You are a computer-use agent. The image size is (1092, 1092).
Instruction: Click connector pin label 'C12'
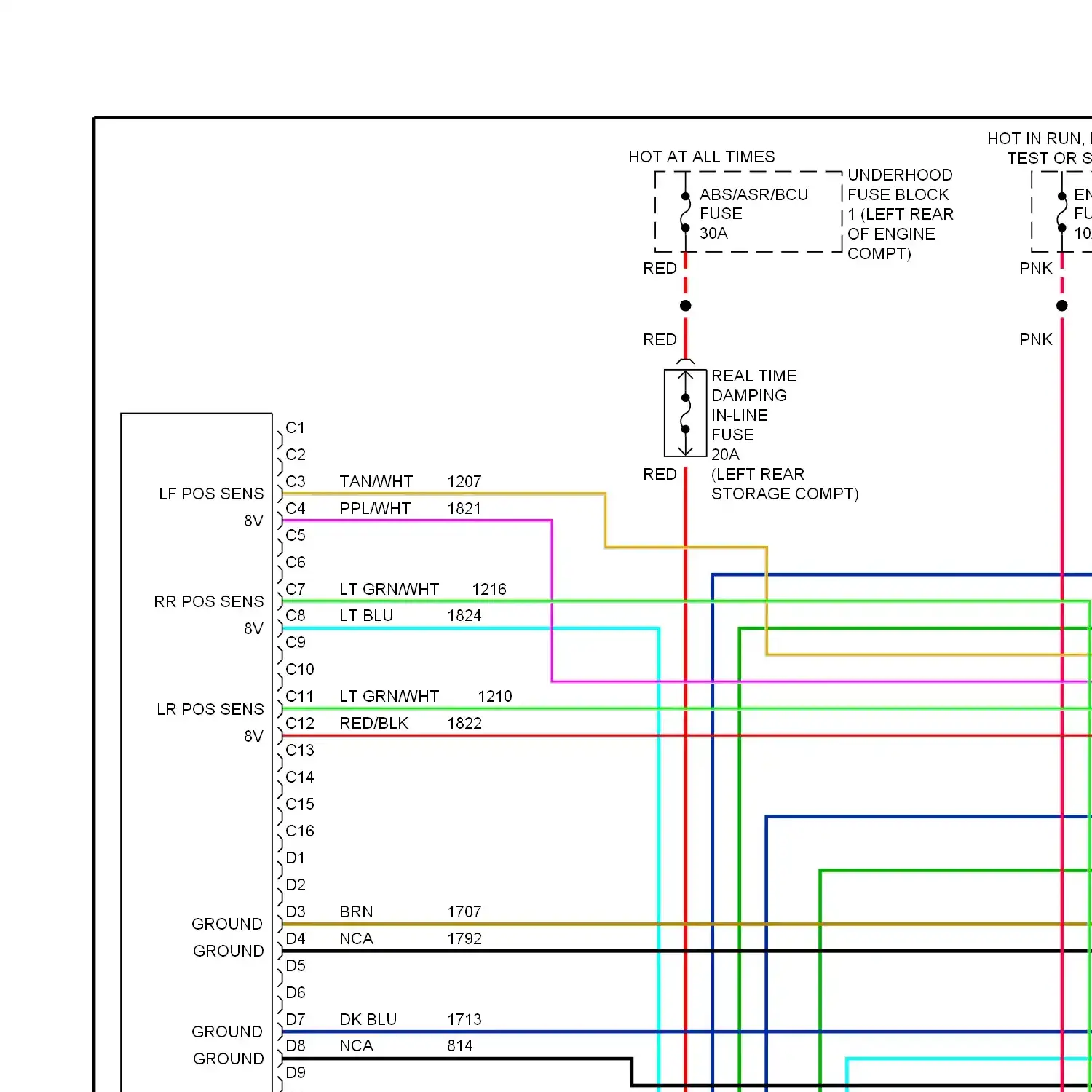tap(300, 724)
